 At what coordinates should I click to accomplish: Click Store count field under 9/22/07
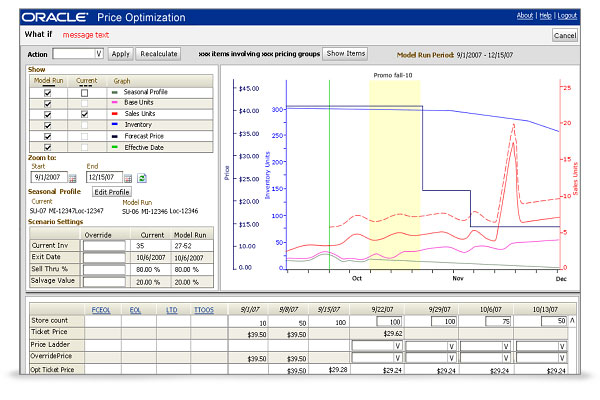(389, 321)
